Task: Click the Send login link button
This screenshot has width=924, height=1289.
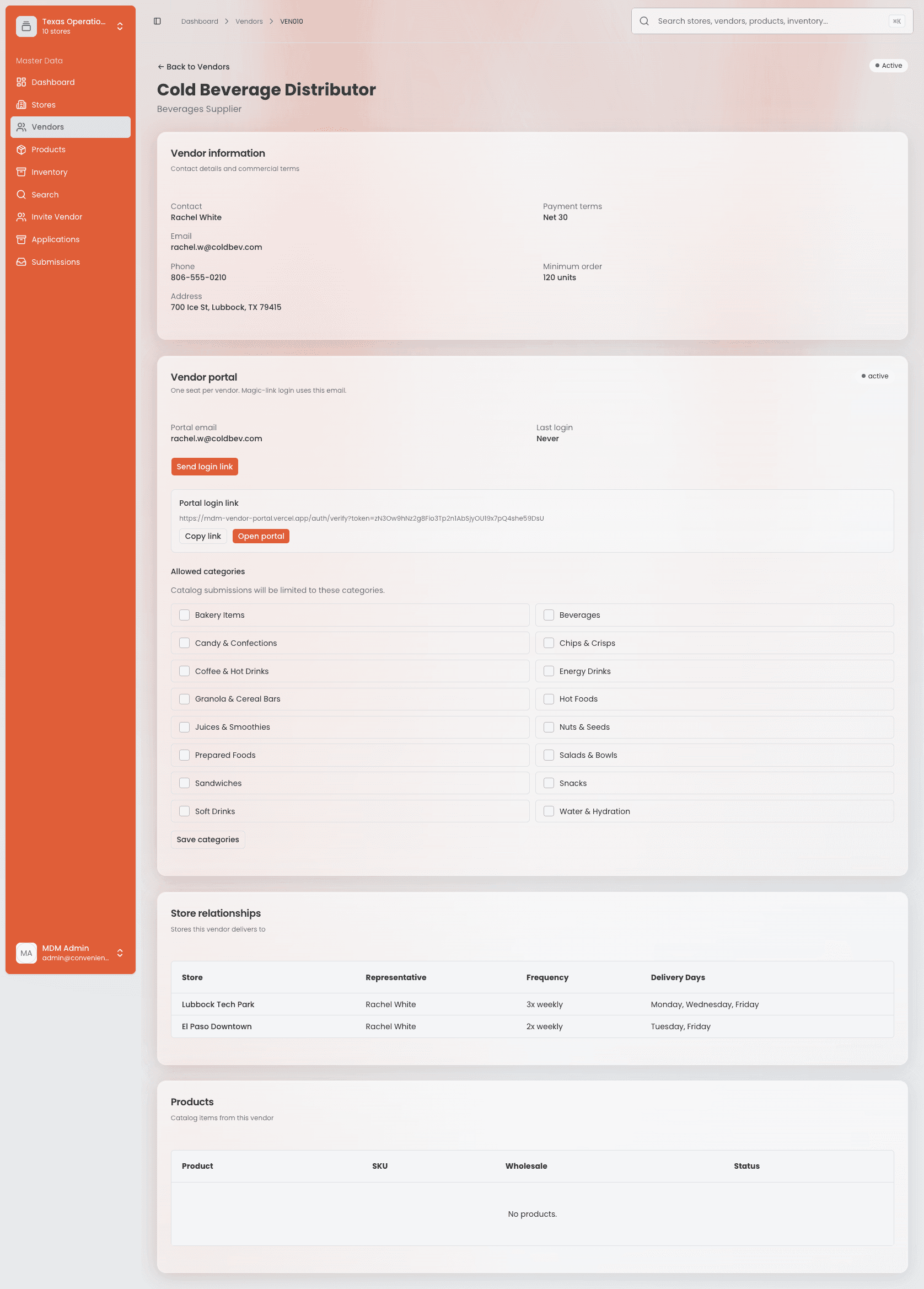Action: click(205, 467)
